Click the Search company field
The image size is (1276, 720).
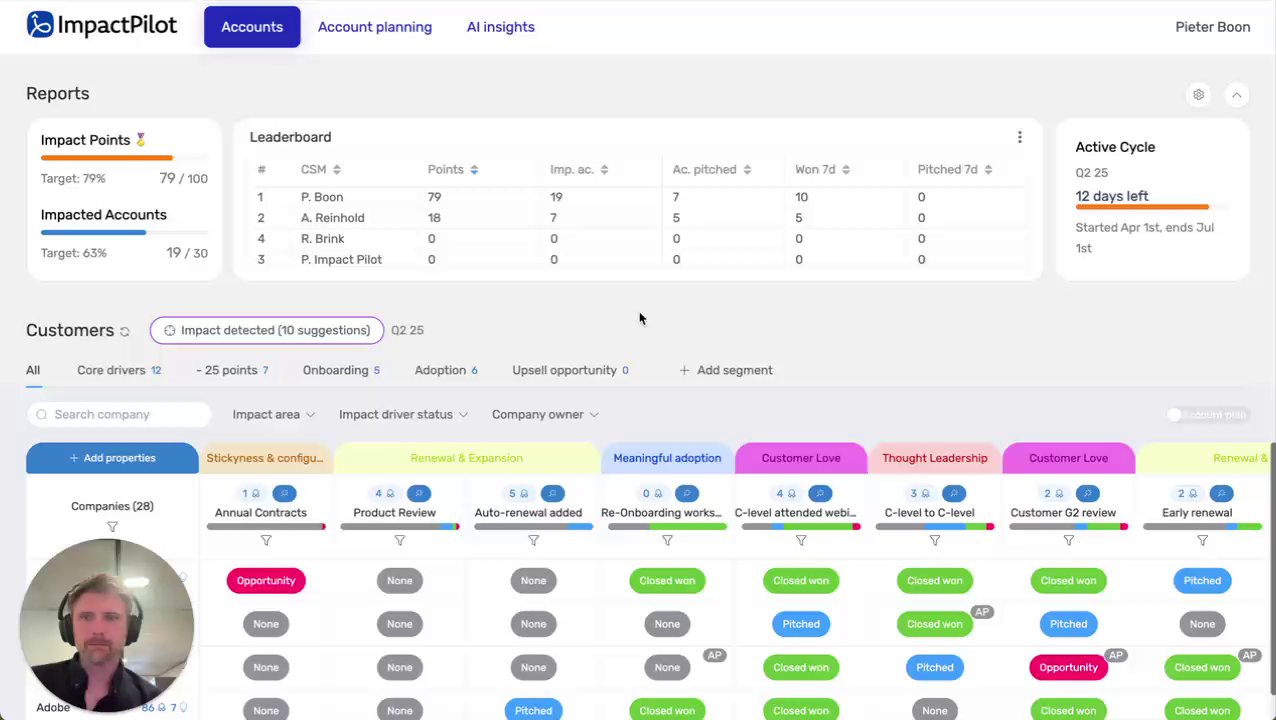click(120, 414)
